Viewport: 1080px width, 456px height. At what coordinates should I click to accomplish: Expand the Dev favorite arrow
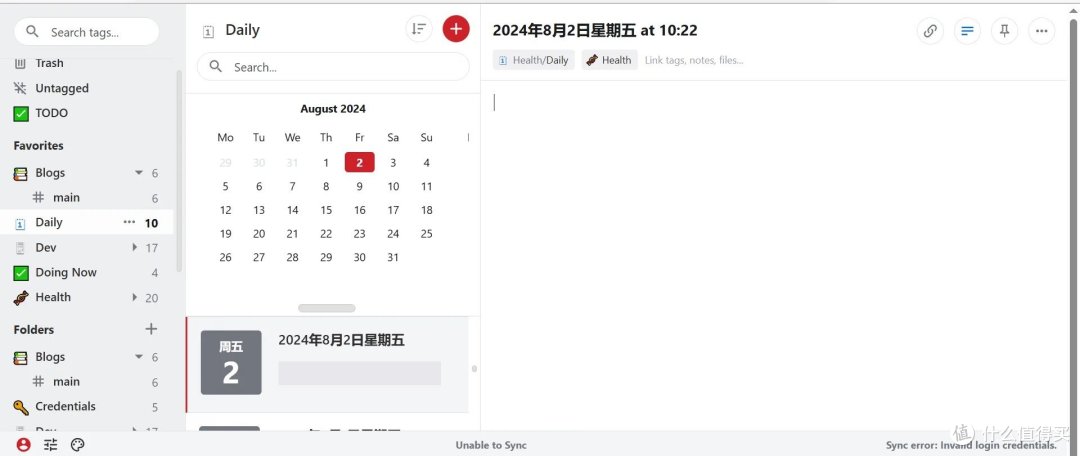tap(135, 247)
